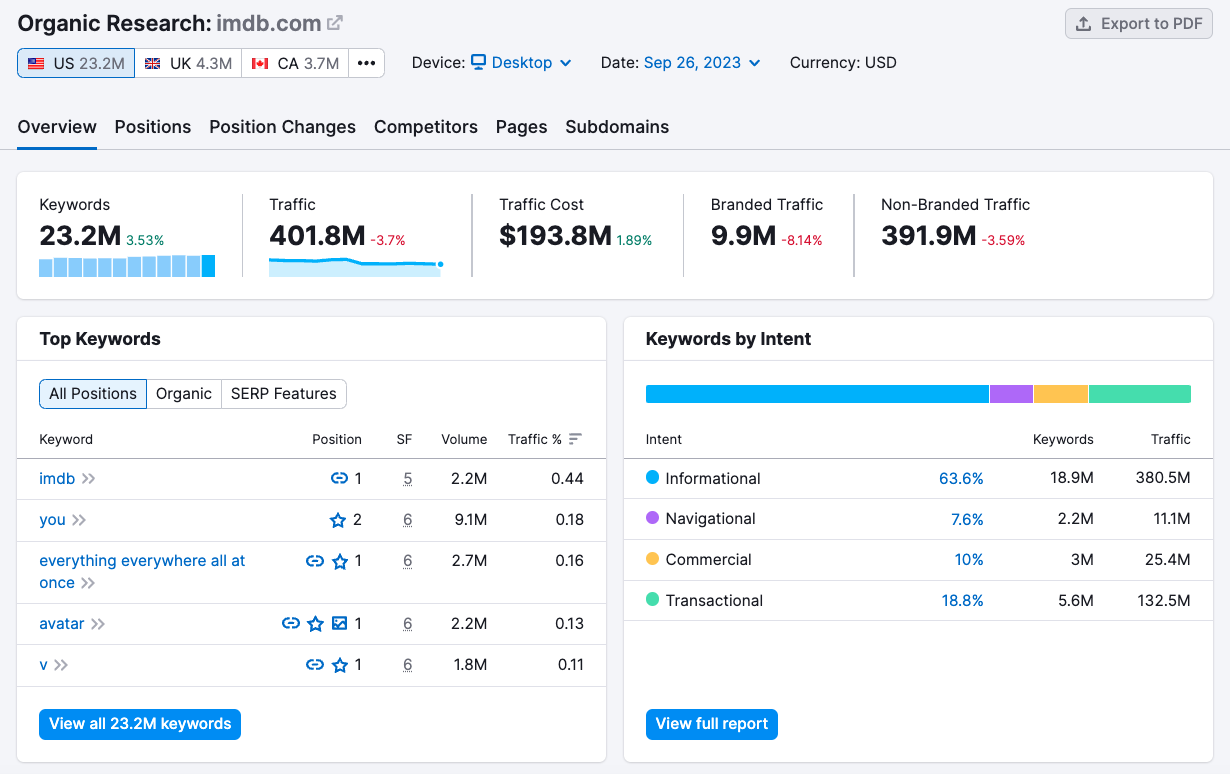The width and height of the screenshot is (1230, 774).
Task: Click double chevron next to 'you' keyword
Action: 79,520
